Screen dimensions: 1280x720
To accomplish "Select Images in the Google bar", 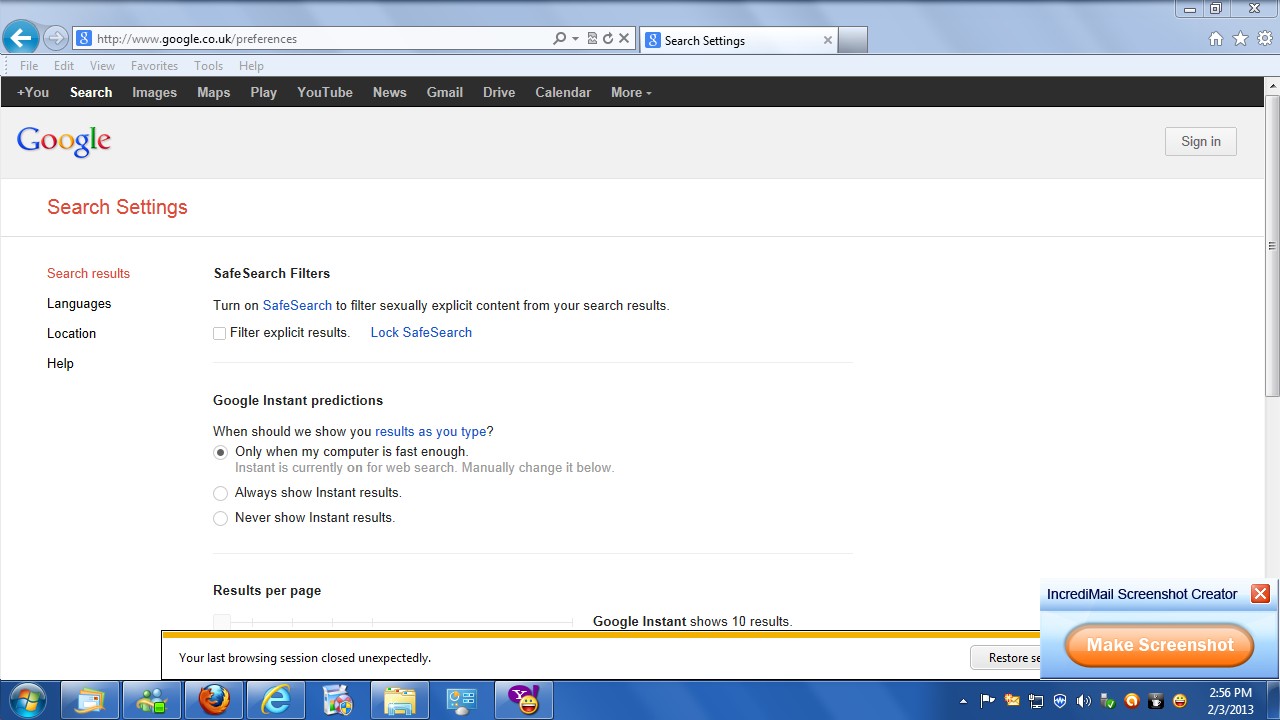I will [154, 92].
